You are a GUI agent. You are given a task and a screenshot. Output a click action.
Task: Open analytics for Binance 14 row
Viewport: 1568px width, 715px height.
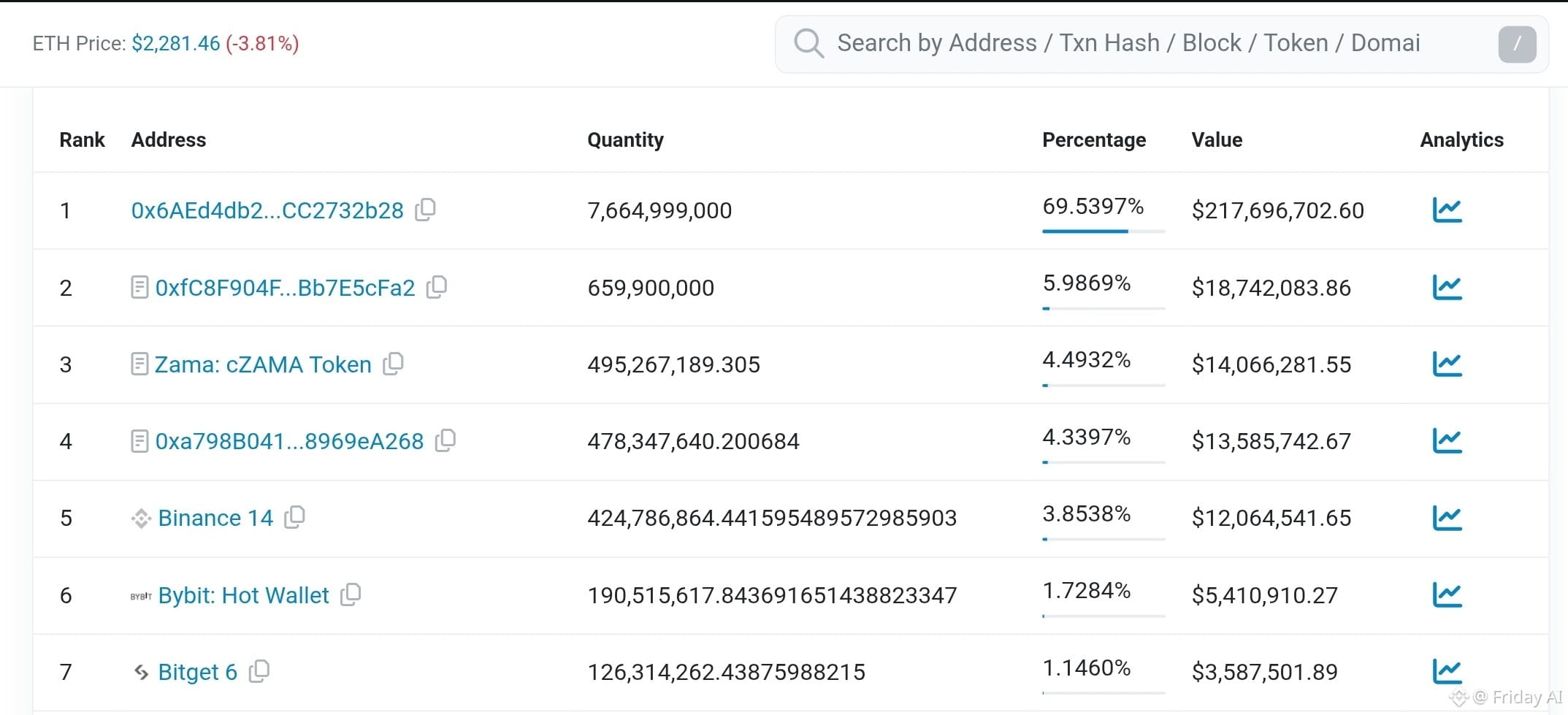pyautogui.click(x=1447, y=518)
